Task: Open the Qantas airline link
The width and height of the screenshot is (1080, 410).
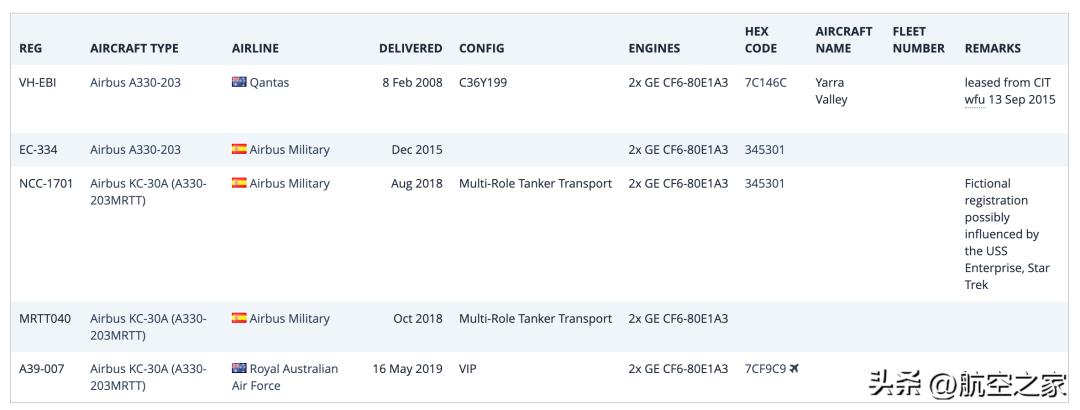Action: click(269, 83)
